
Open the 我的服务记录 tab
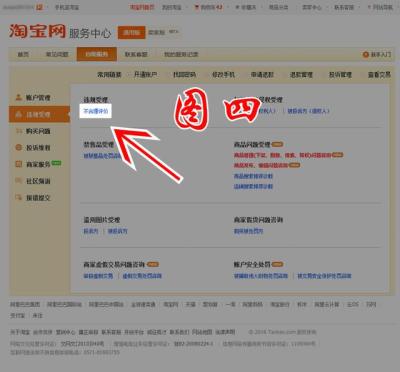pos(181,54)
